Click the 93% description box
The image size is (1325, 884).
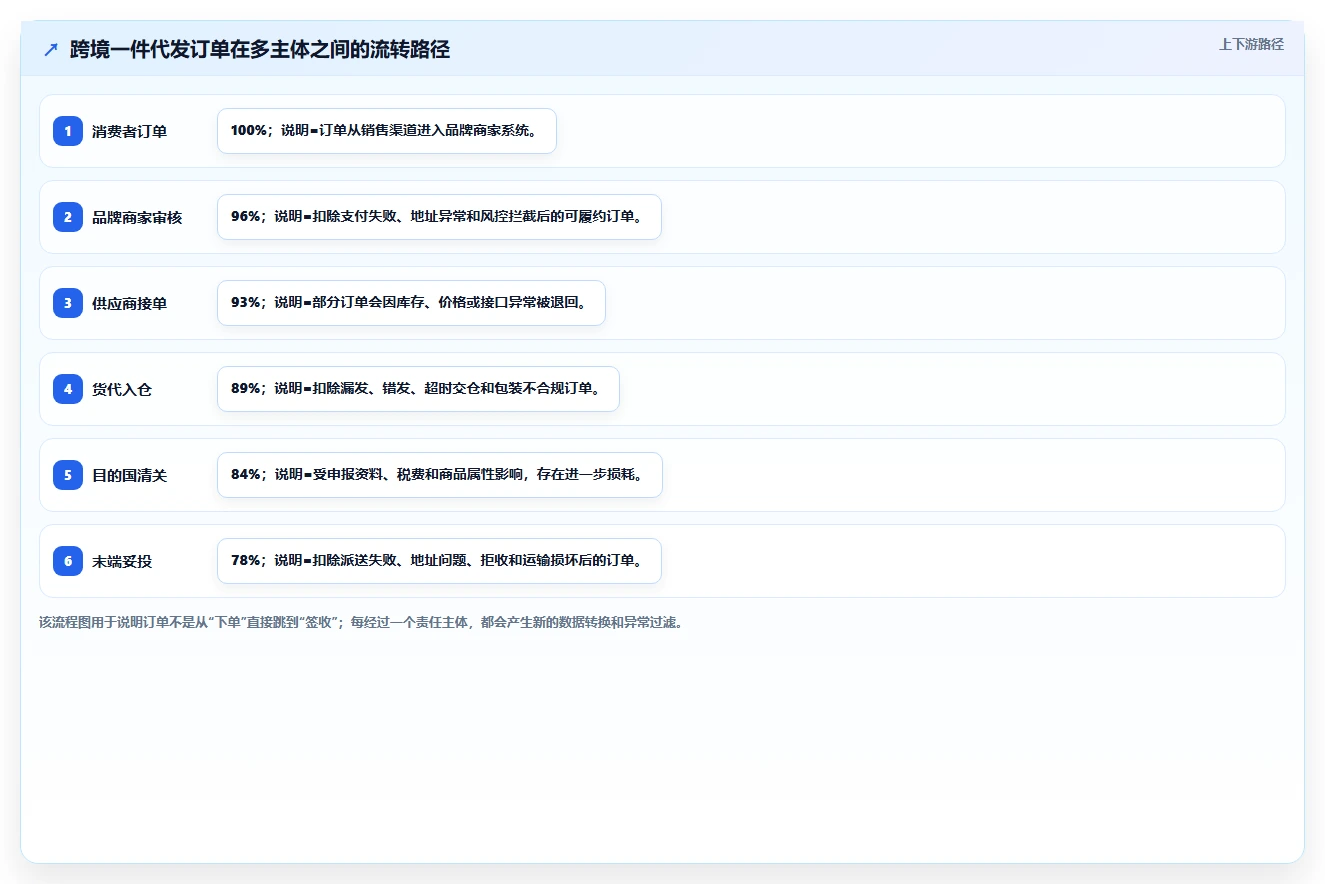[x=411, y=303]
